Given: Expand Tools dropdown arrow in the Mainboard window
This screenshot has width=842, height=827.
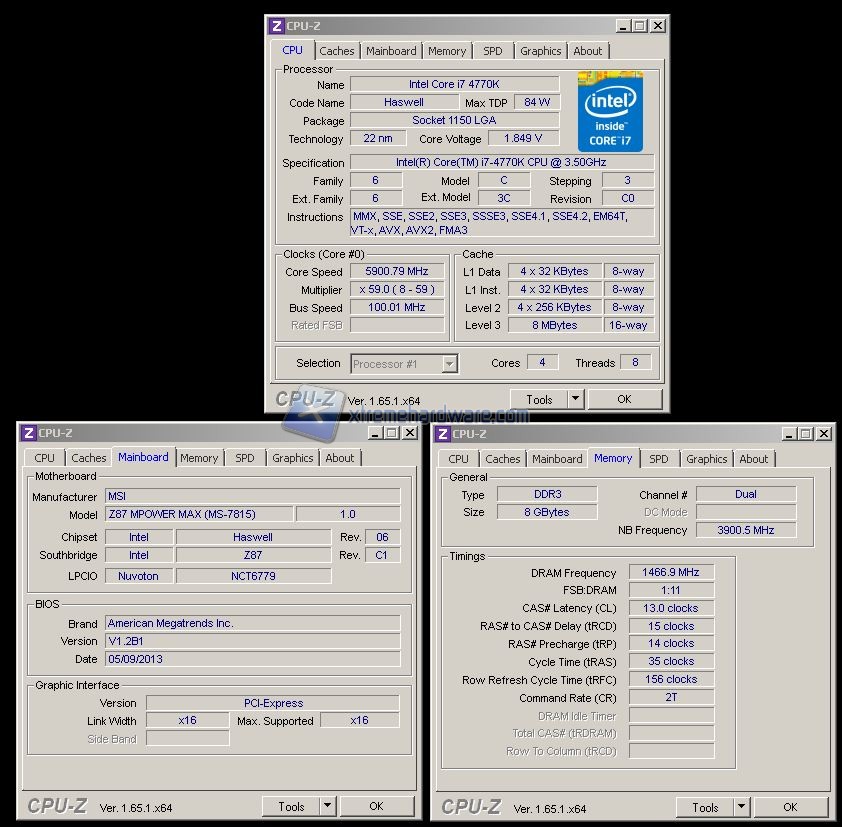Looking at the screenshot, I should pyautogui.click(x=327, y=806).
